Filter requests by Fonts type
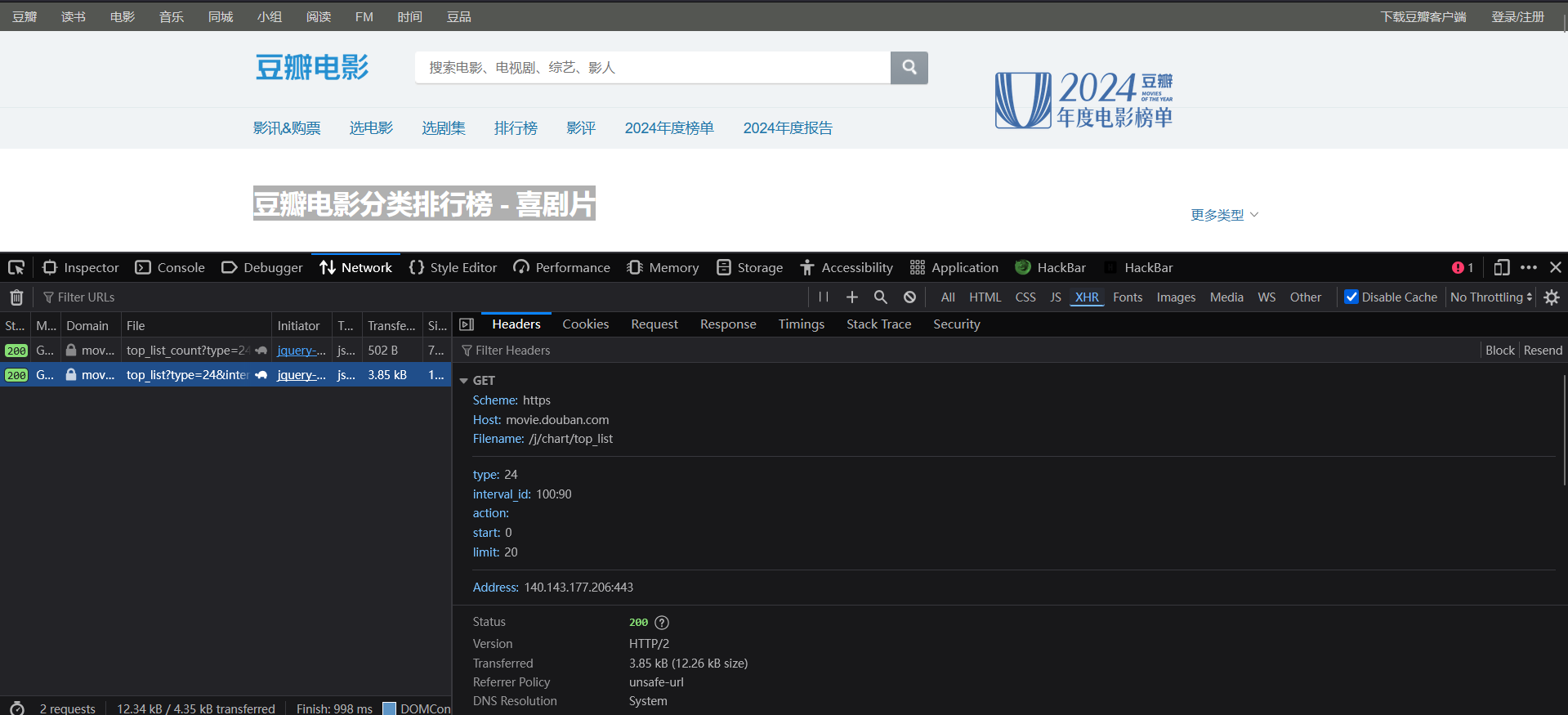The image size is (1568, 715). (x=1128, y=297)
